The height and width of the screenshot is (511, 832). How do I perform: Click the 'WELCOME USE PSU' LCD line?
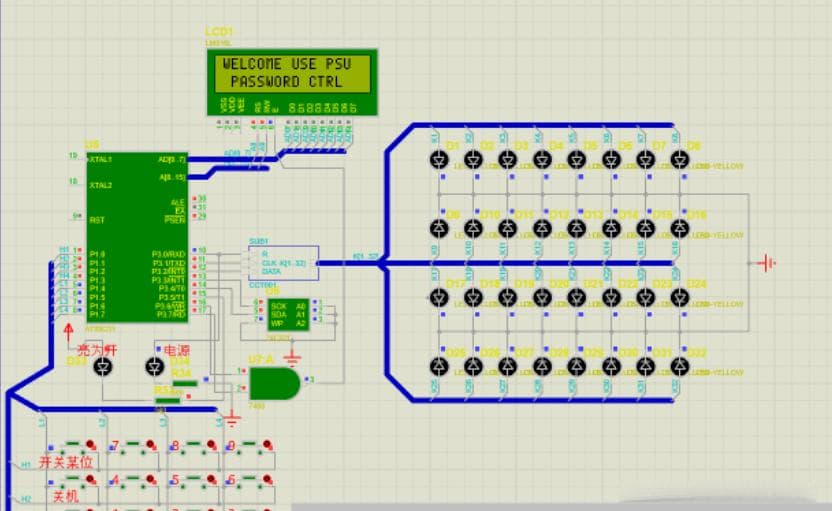287,64
